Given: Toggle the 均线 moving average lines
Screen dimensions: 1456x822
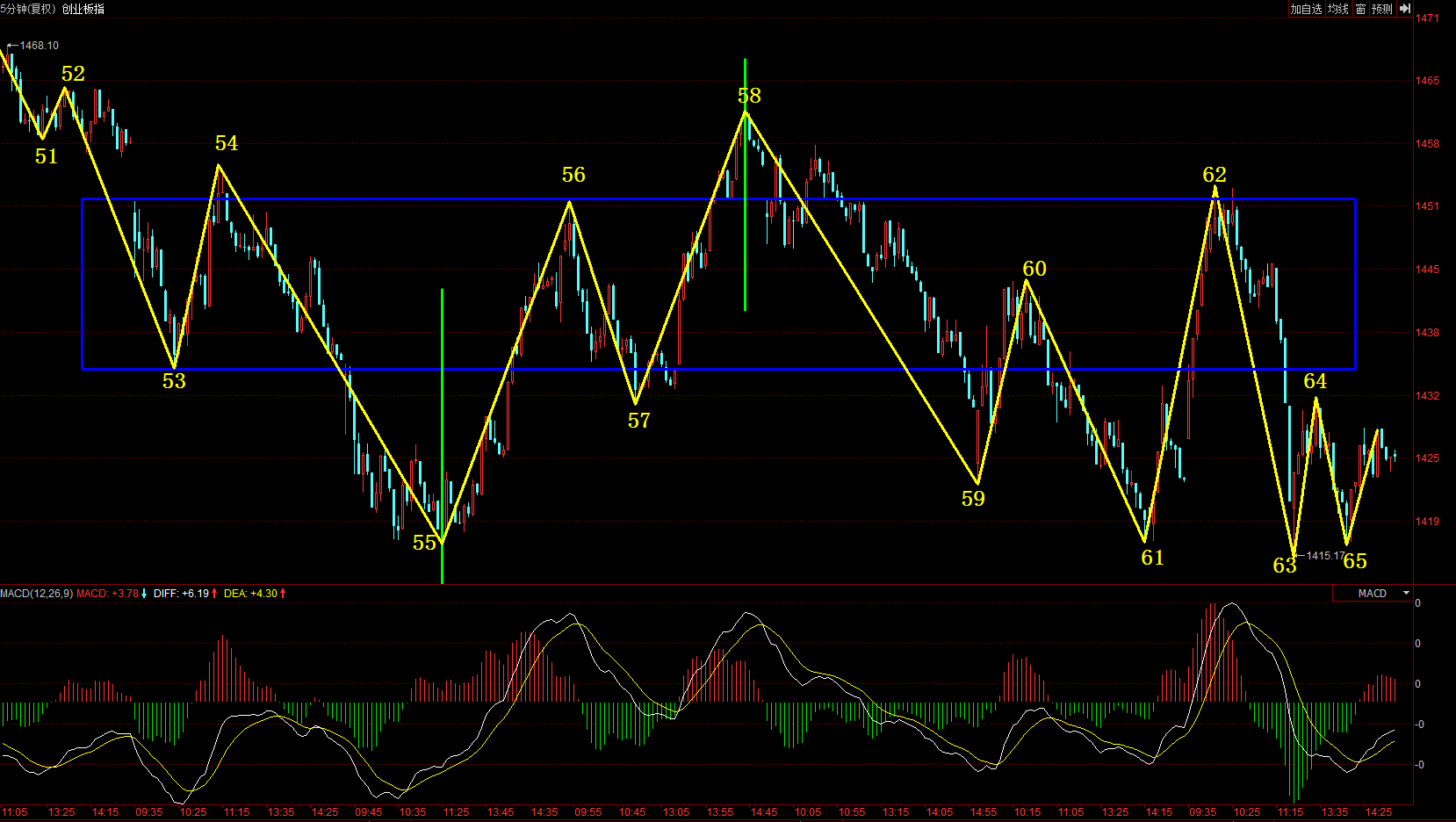Looking at the screenshot, I should (1337, 9).
